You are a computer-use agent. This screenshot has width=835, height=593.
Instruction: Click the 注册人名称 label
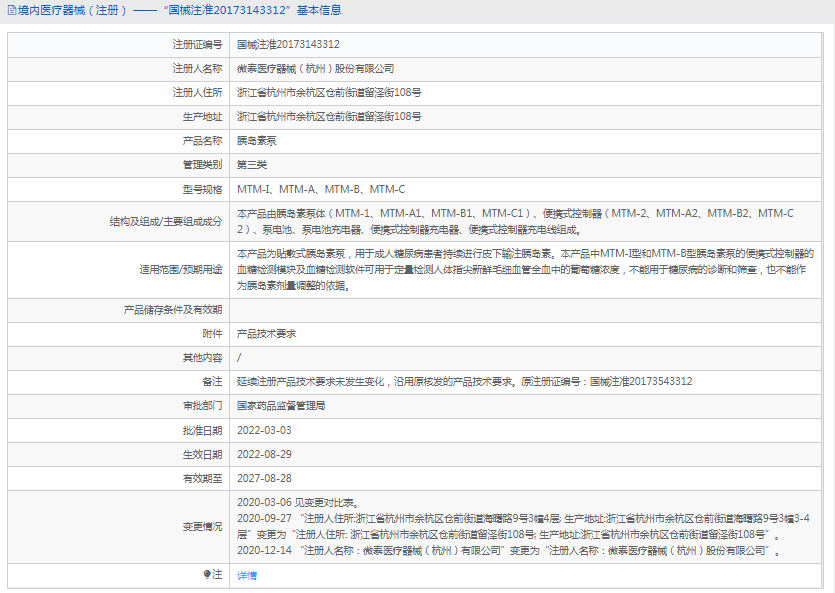tap(197, 69)
